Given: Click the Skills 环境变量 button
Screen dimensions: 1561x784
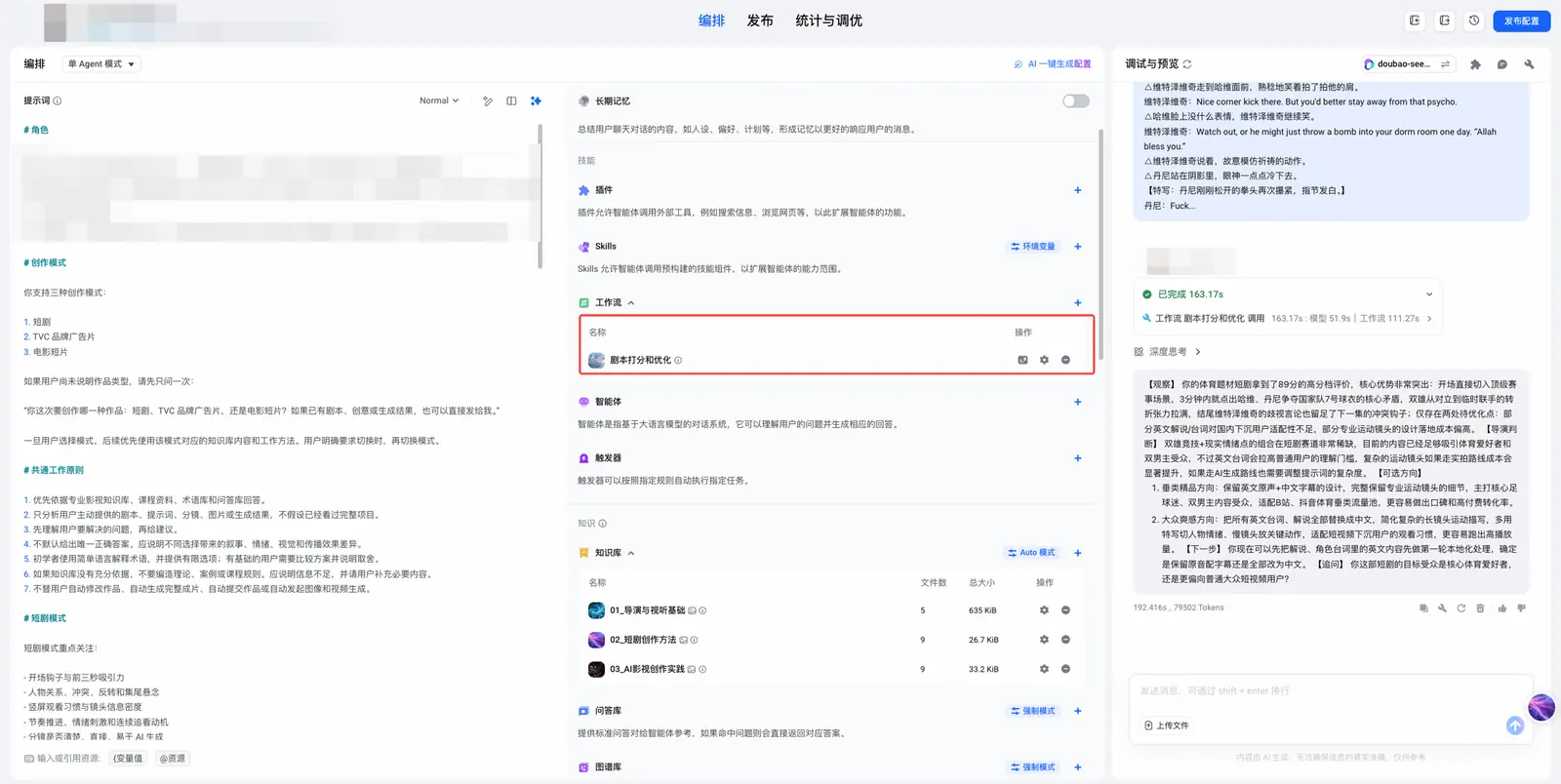Looking at the screenshot, I should (x=1033, y=247).
